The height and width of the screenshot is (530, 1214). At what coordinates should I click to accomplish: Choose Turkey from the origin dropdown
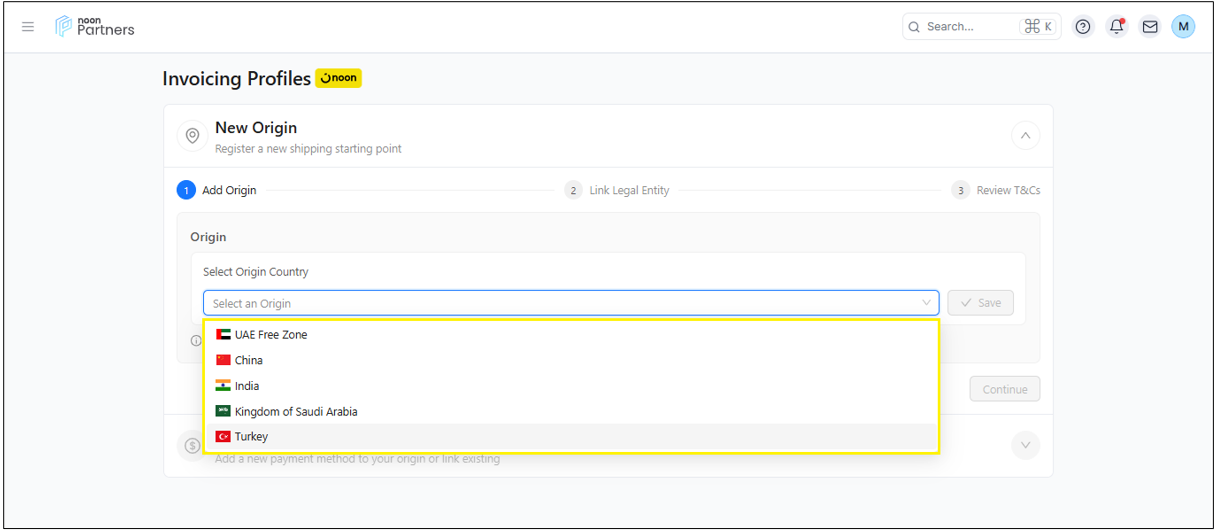[251, 437]
